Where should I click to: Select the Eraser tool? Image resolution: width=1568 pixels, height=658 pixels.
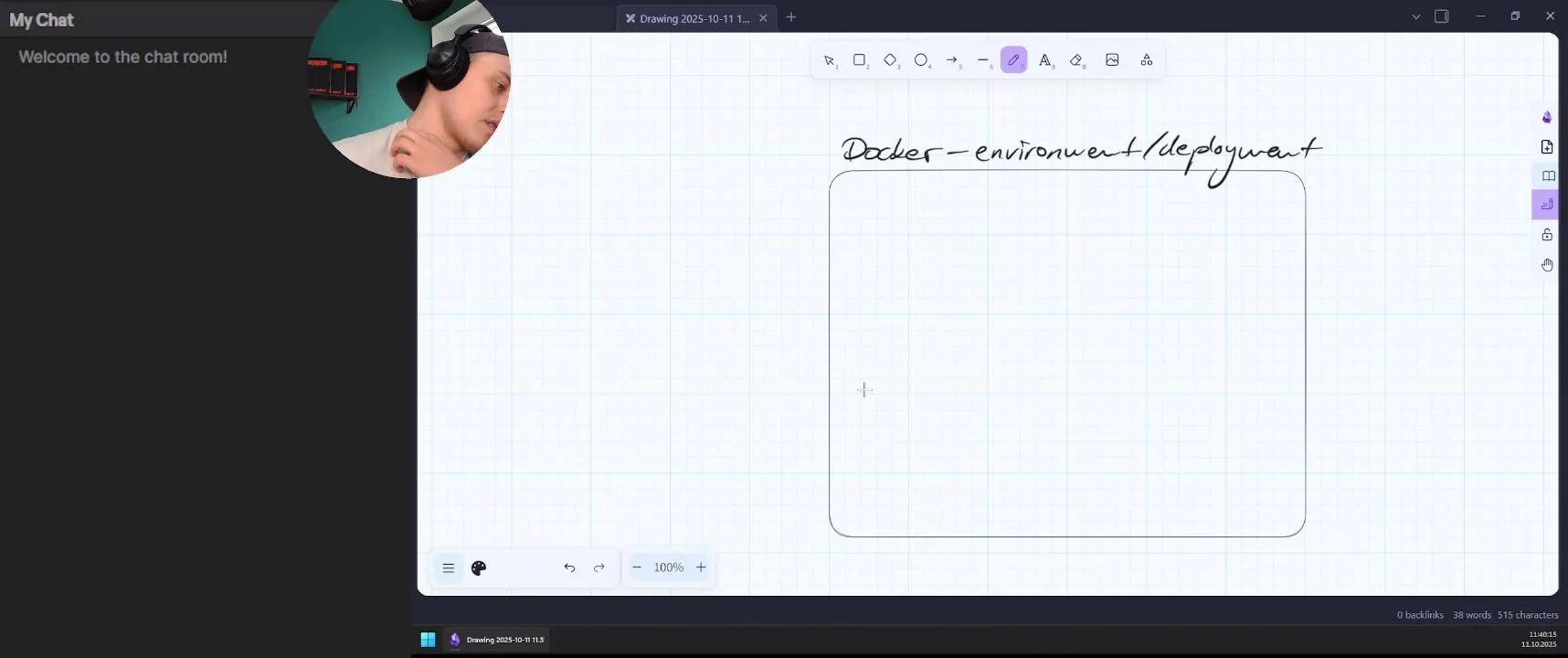[x=1076, y=60]
